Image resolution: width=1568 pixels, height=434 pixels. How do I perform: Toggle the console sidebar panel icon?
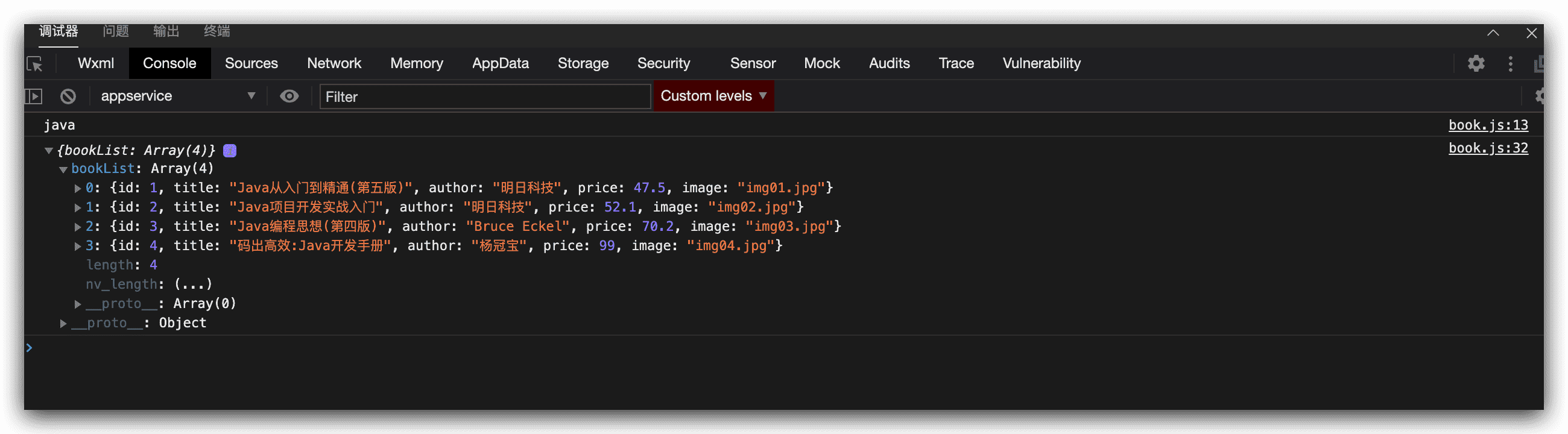pyautogui.click(x=34, y=96)
